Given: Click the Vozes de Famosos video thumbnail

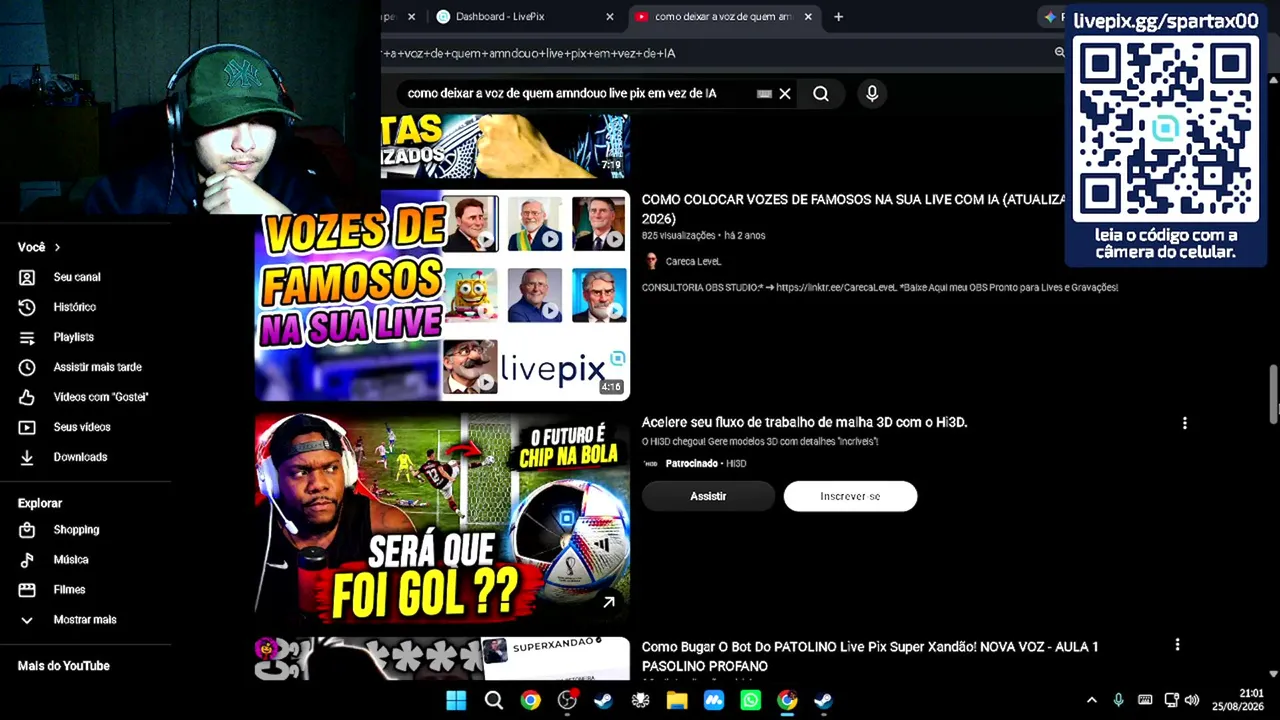Looking at the screenshot, I should coord(442,295).
